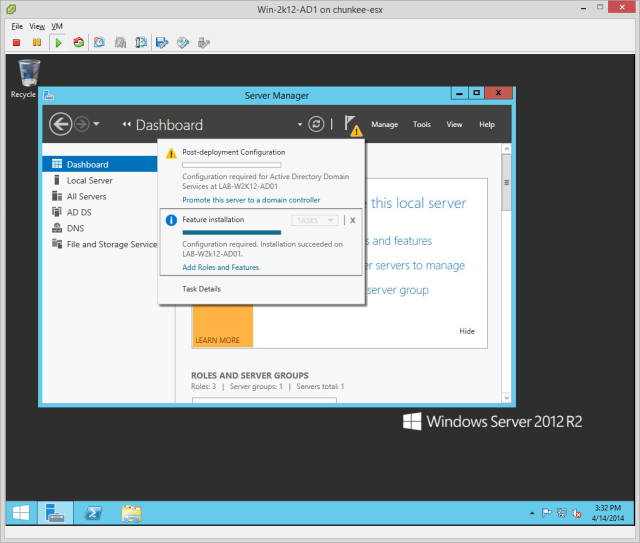Click the Server Manager forward arrow
This screenshot has height=543, width=640.
coord(82,124)
